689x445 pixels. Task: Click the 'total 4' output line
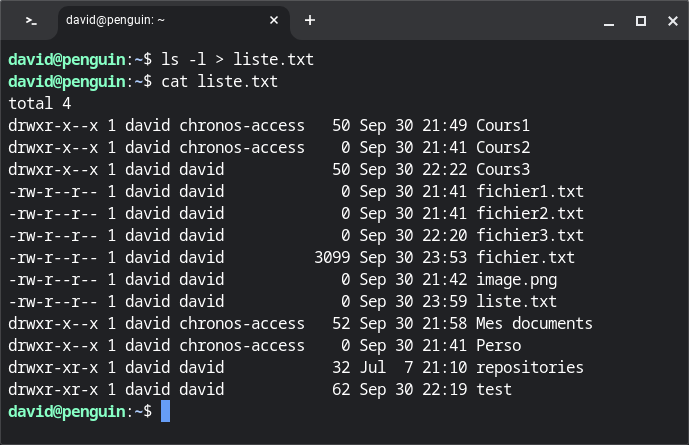[x=40, y=103]
